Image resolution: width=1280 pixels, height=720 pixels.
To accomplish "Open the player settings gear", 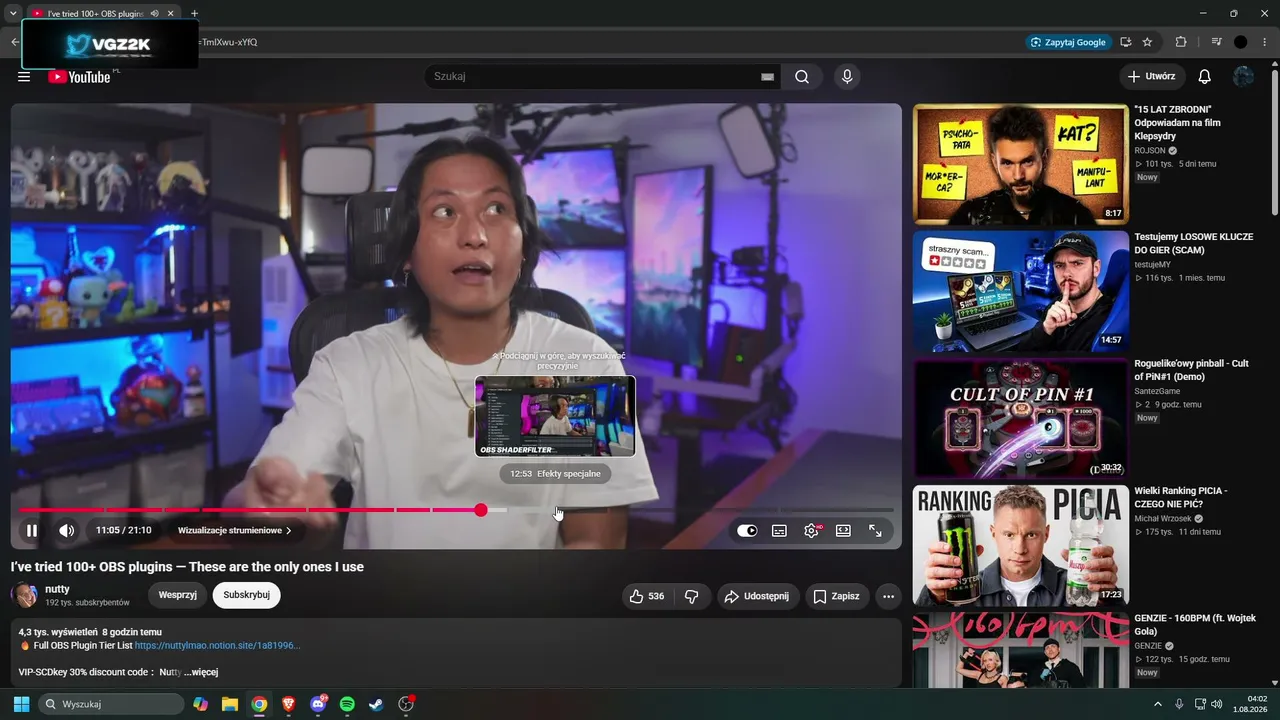I will pos(811,531).
